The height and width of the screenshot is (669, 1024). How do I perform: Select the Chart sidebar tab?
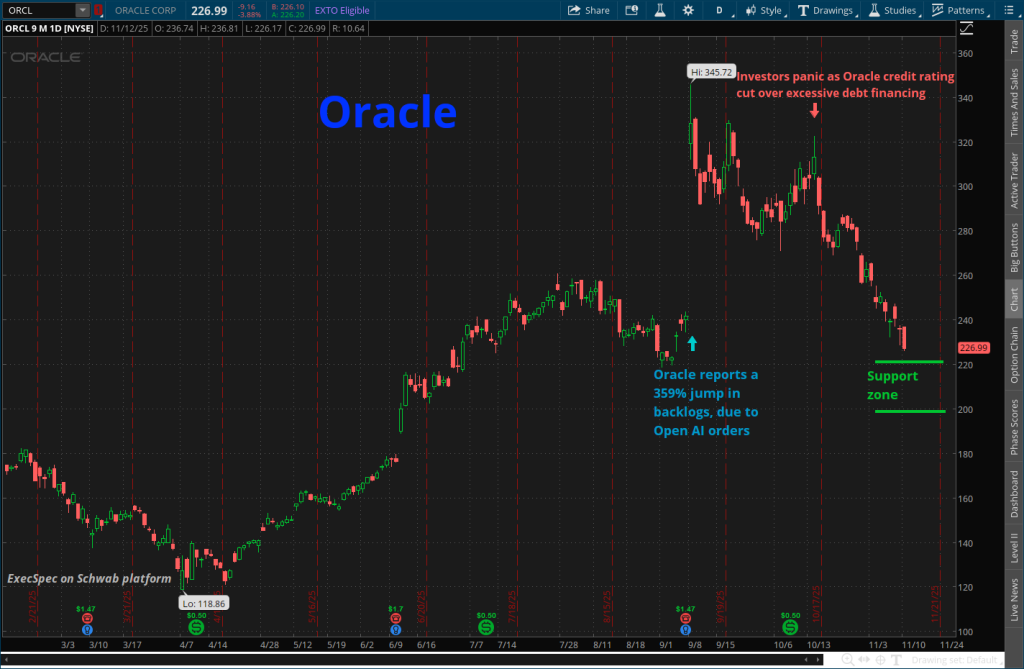point(1014,299)
